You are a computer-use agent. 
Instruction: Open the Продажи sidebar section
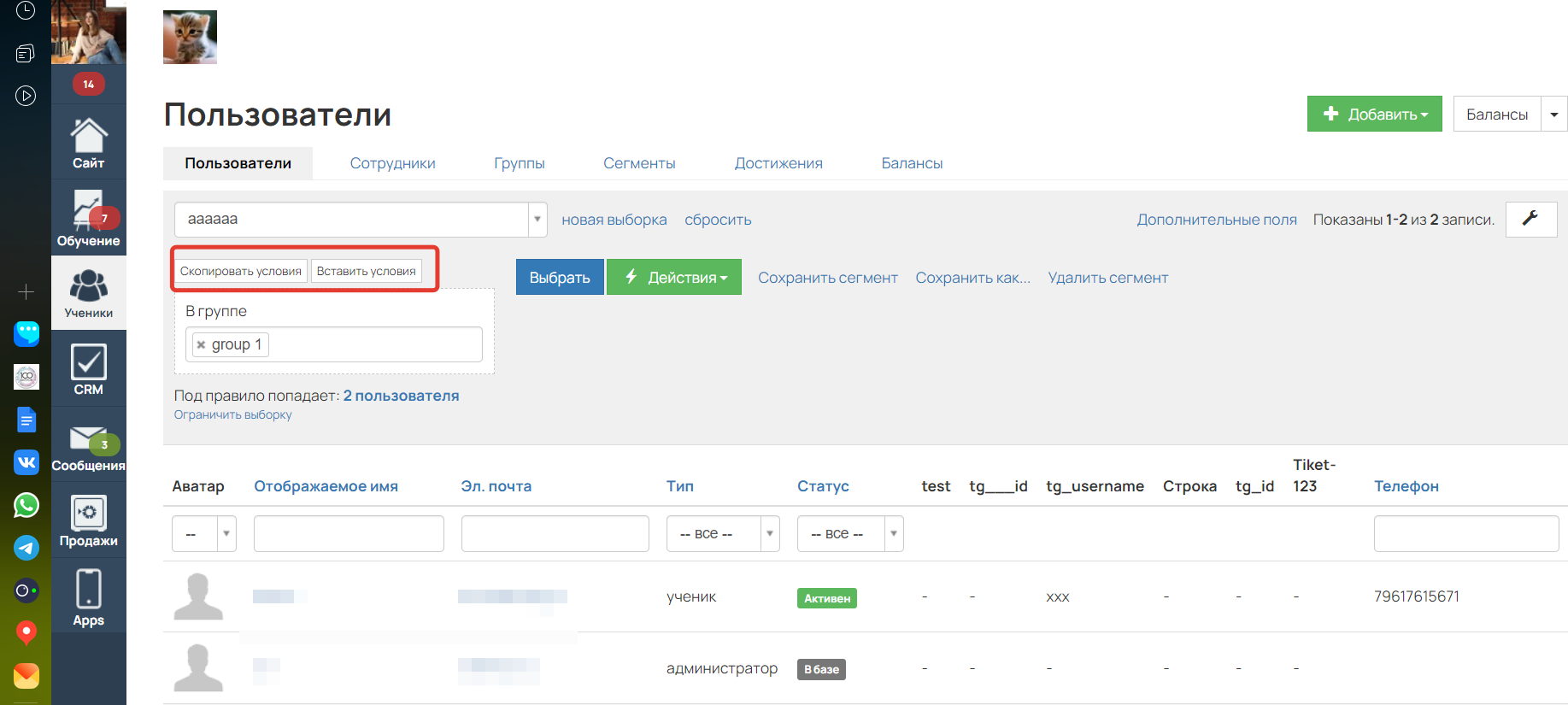[88, 521]
